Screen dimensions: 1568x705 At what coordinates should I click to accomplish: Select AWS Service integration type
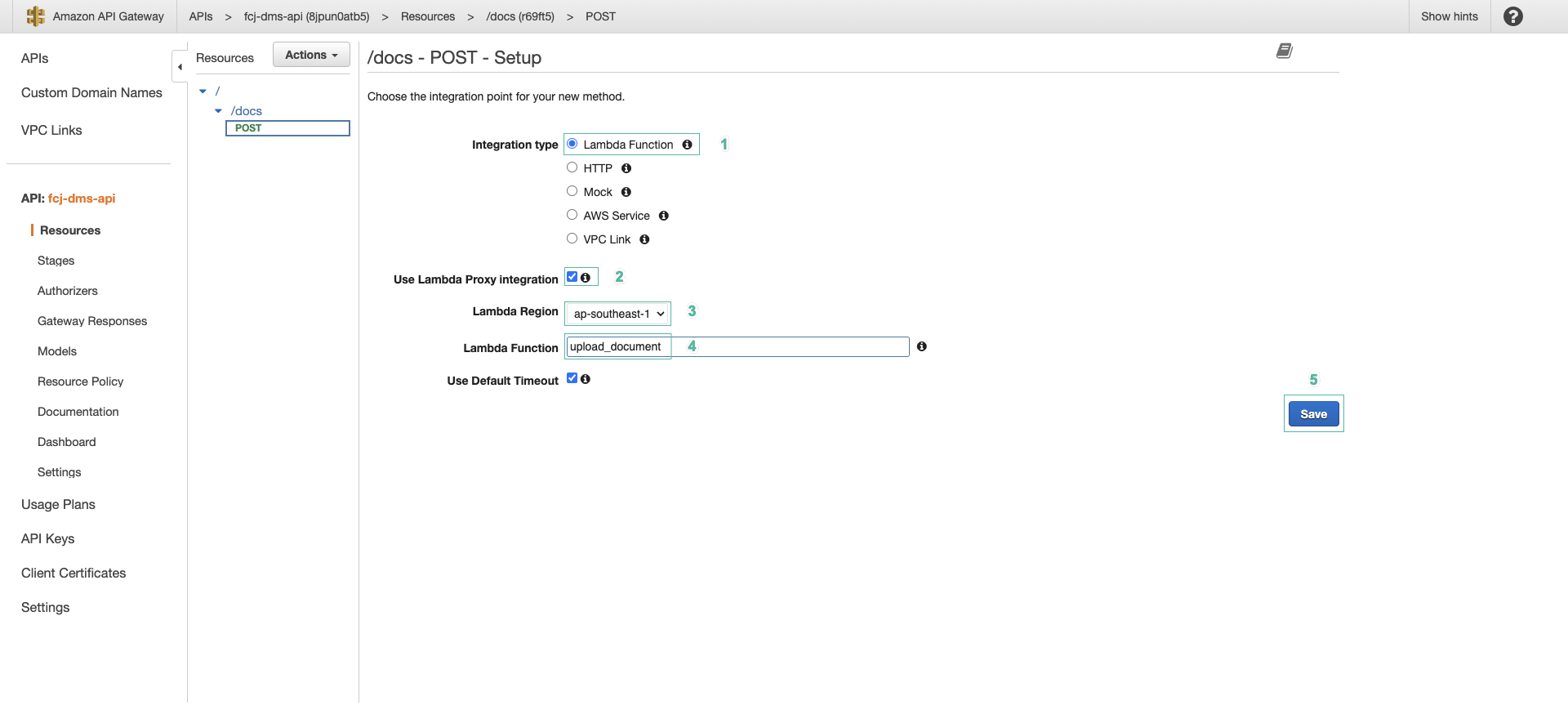click(572, 215)
